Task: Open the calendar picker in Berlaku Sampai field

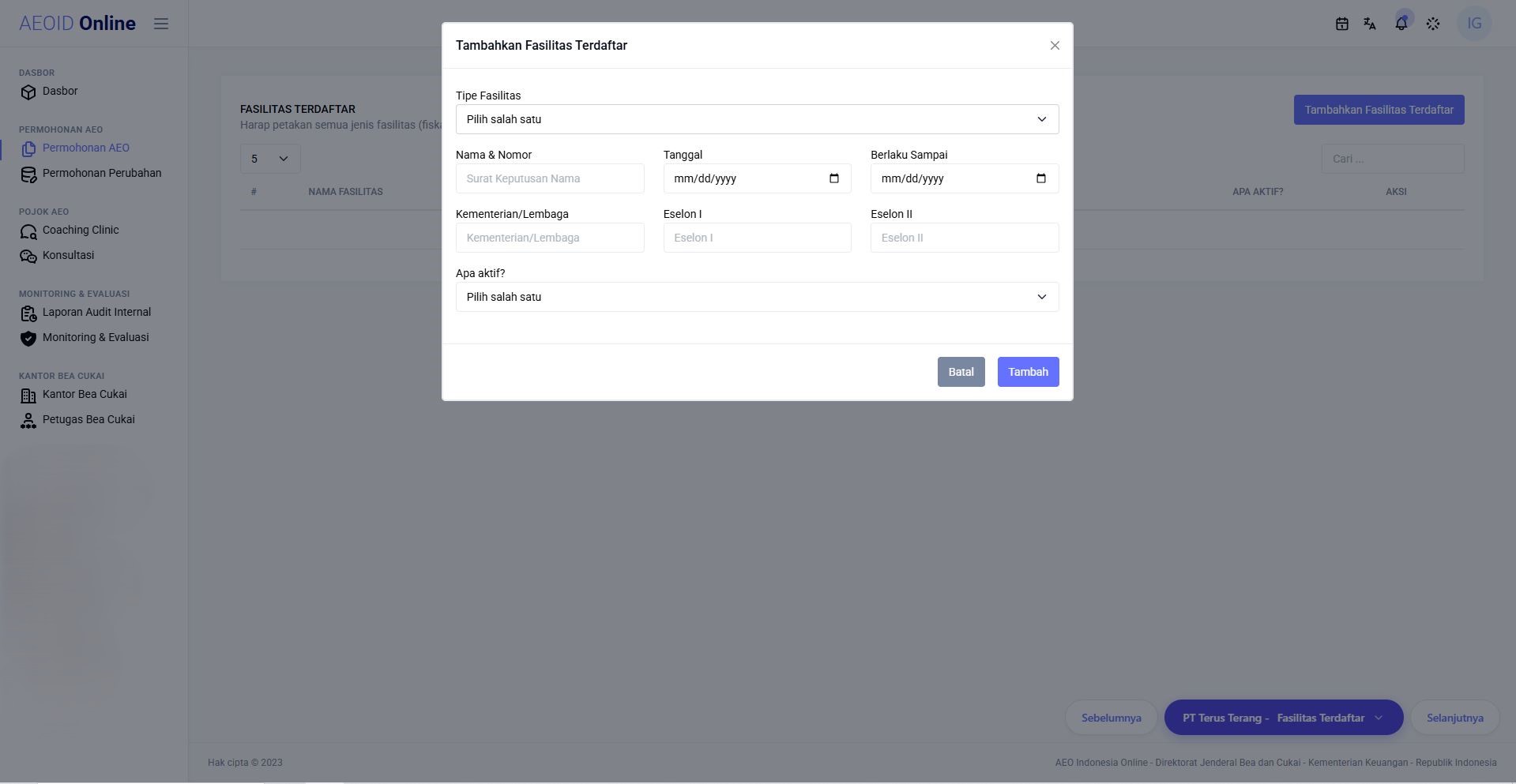Action: (x=1041, y=178)
